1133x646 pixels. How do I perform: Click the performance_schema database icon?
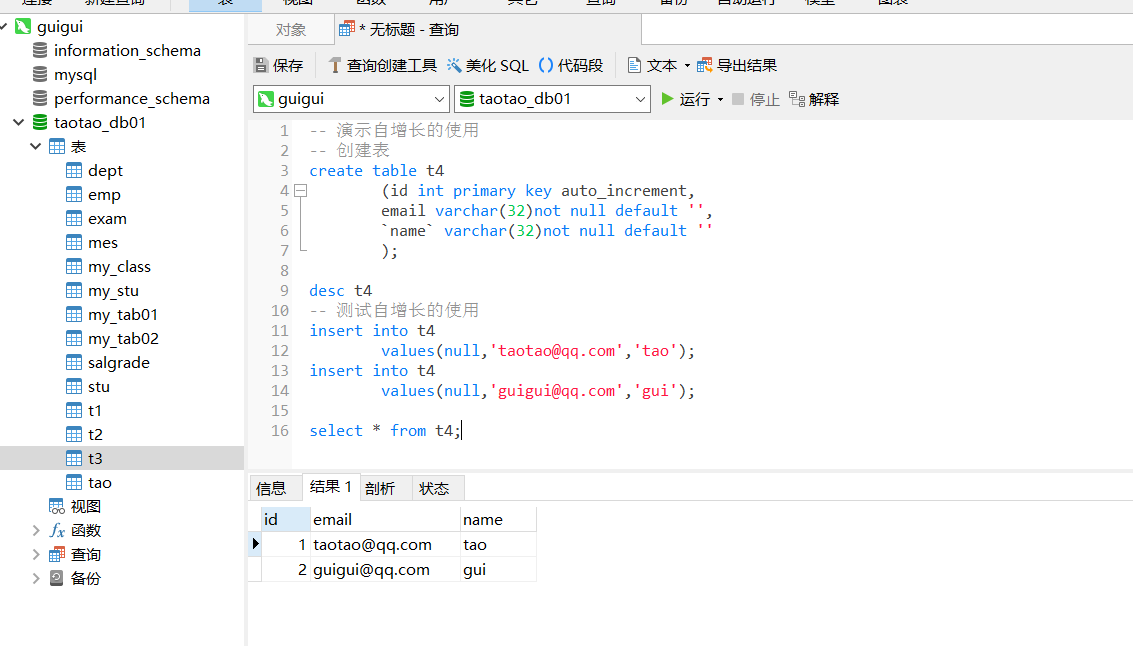point(40,98)
